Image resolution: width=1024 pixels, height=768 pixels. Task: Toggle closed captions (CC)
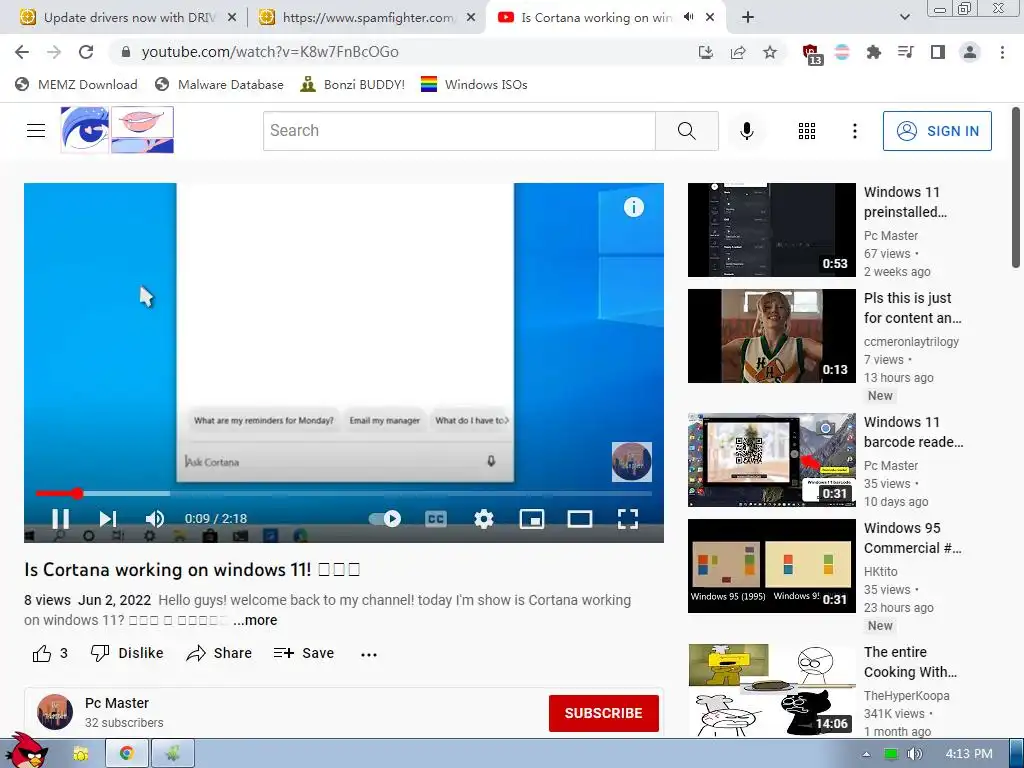coord(436,519)
